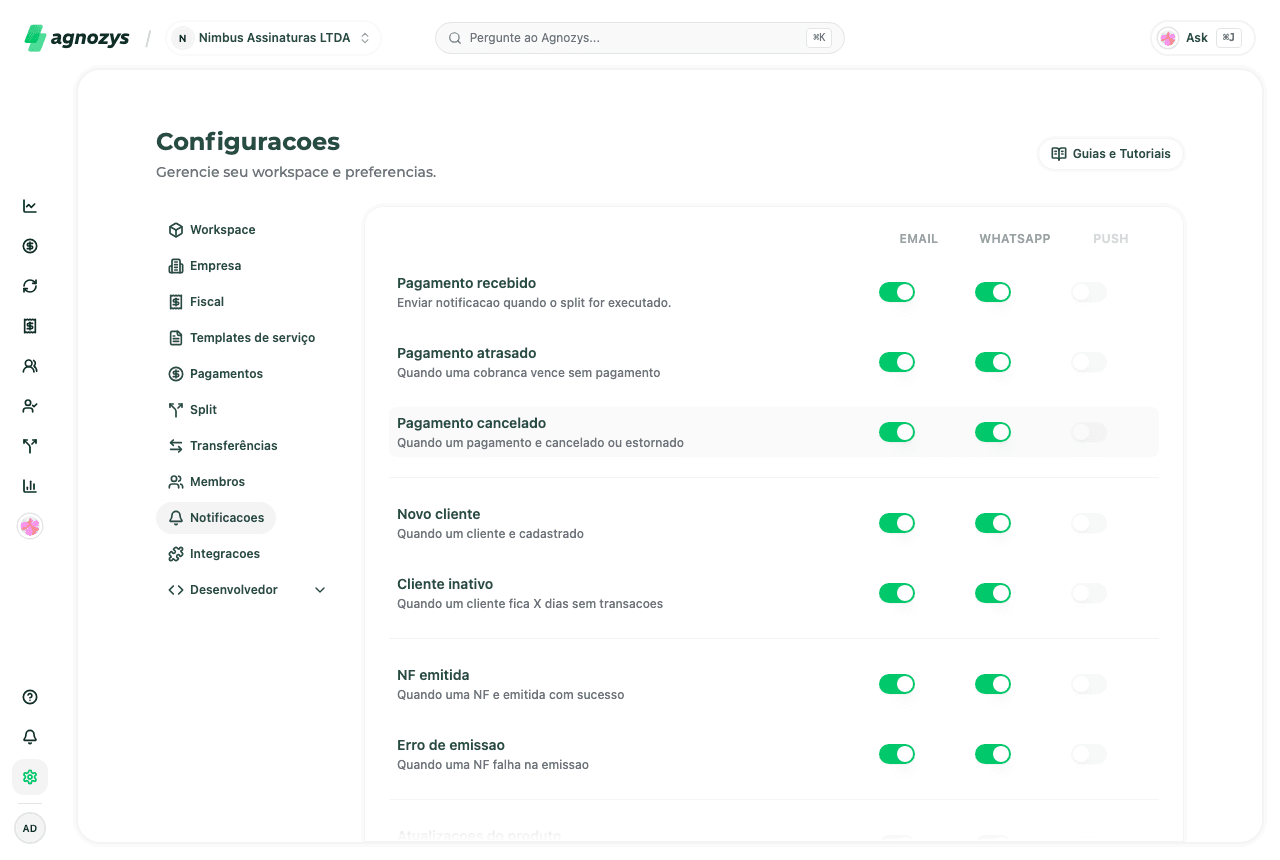Click the building icon beside Empresa
This screenshot has height=860, width=1280.
click(176, 266)
